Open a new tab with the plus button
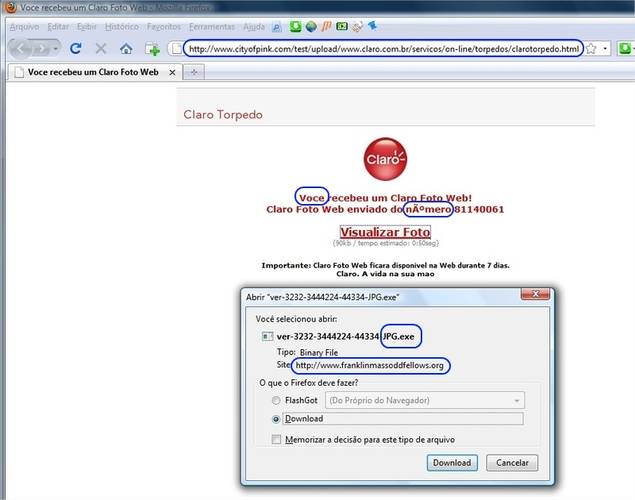Viewport: 635px width, 500px height. [x=194, y=72]
